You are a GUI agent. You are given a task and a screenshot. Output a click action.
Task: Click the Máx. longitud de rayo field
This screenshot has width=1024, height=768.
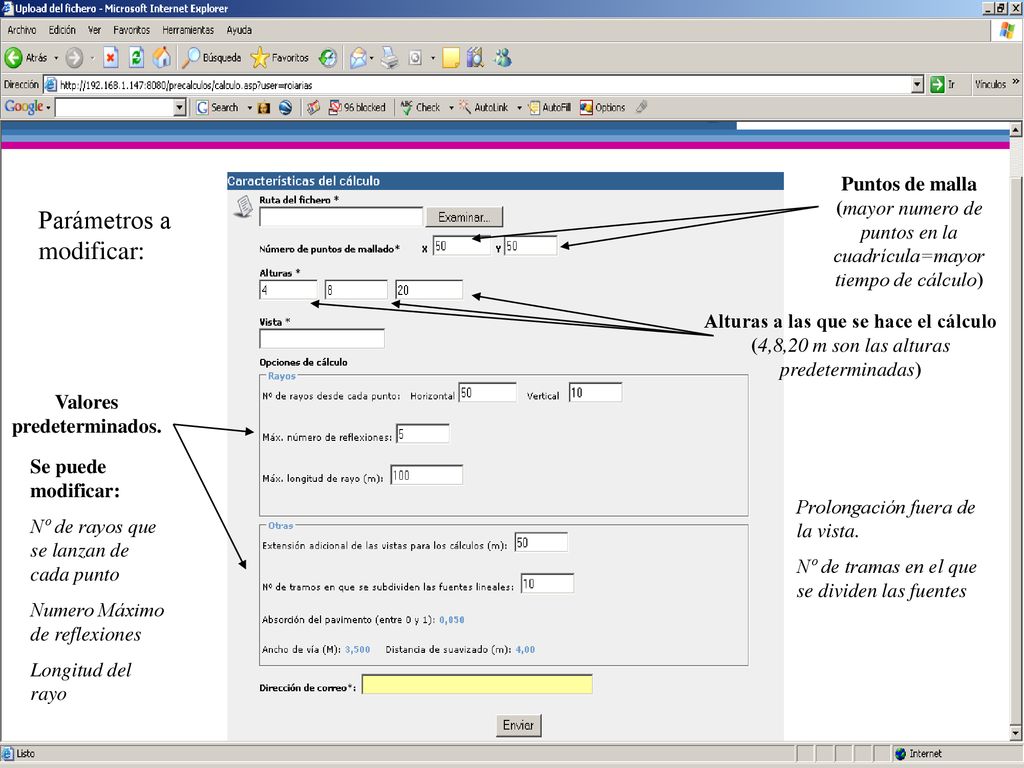[427, 475]
